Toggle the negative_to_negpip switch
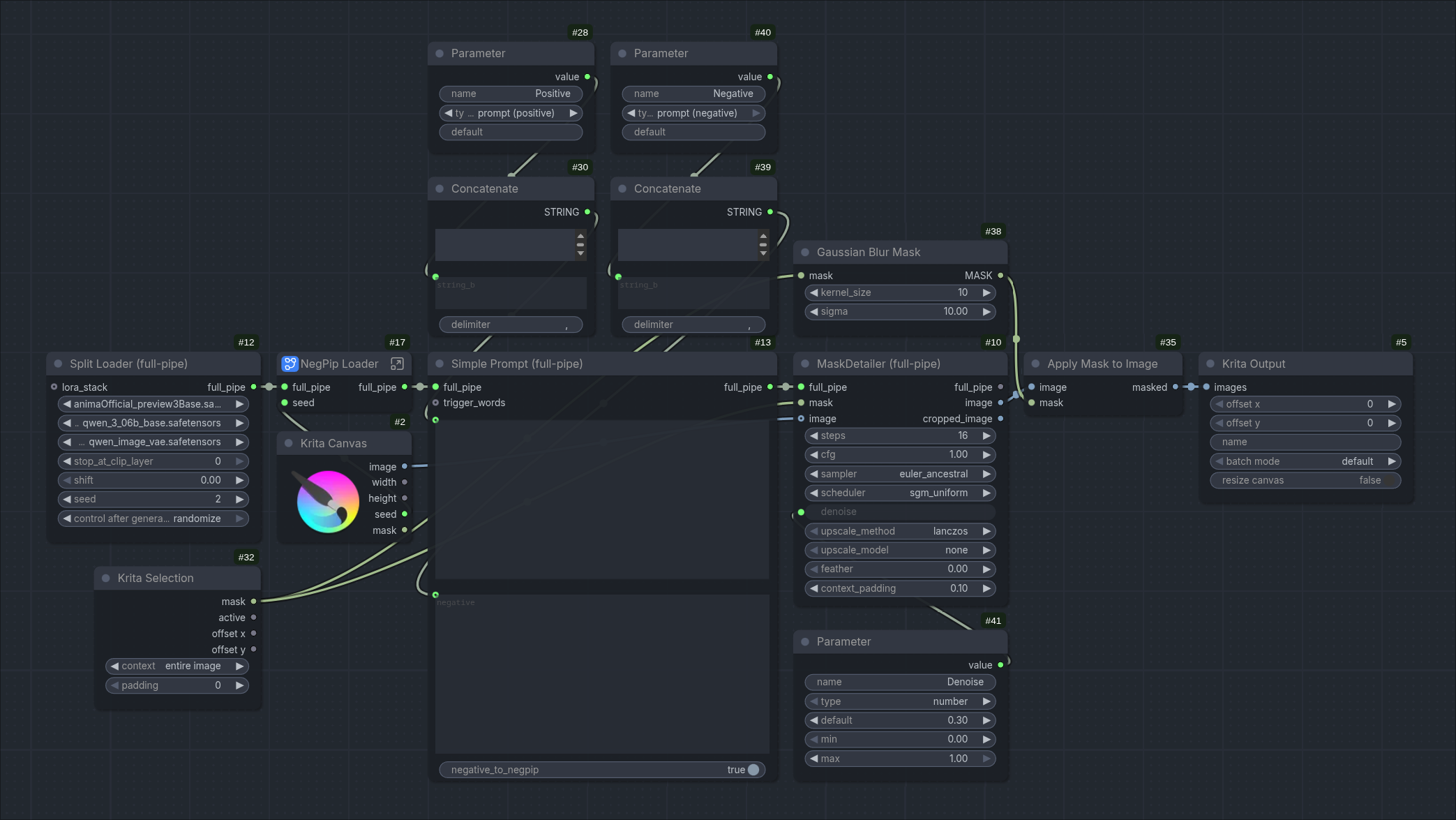The height and width of the screenshot is (820, 1456). (x=753, y=770)
